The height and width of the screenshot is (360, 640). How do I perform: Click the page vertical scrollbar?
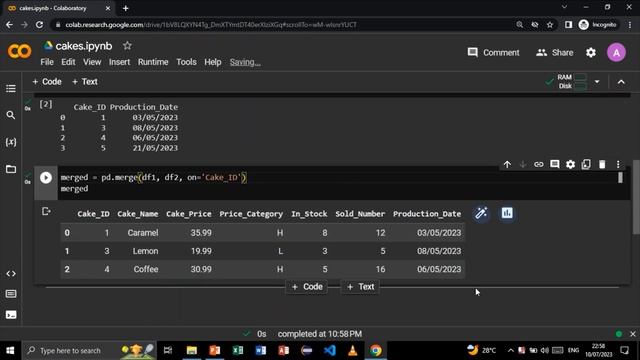pos(636,197)
